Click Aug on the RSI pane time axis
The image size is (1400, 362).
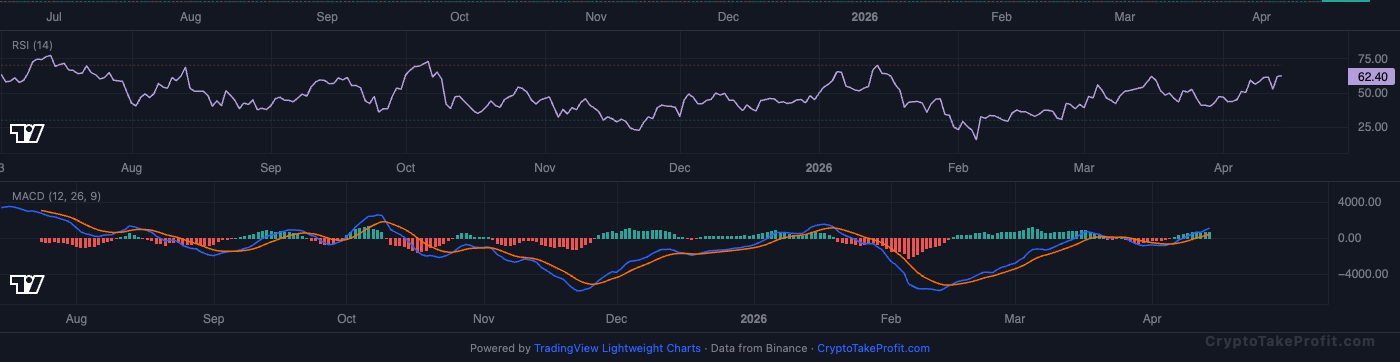(132, 169)
